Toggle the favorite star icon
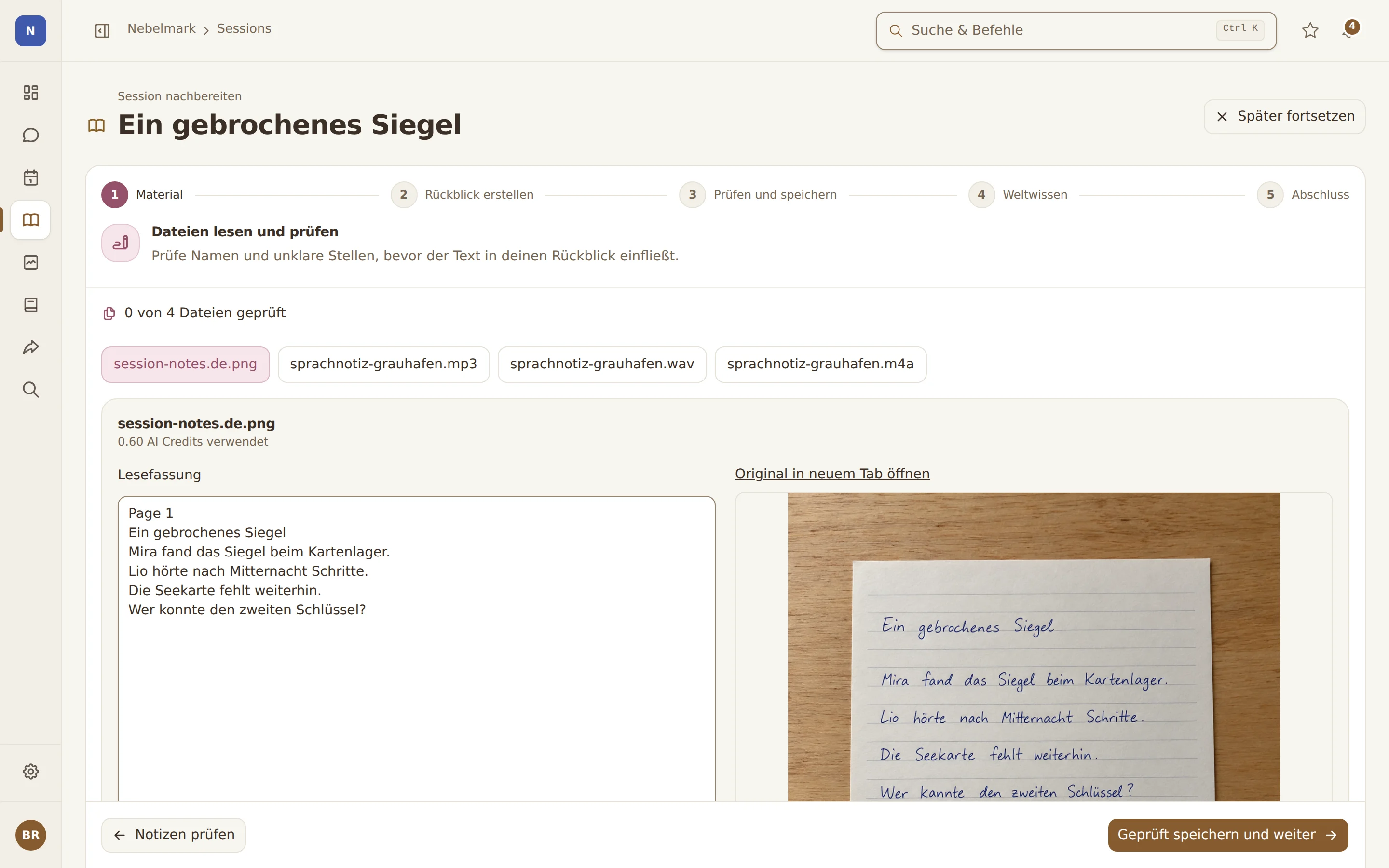This screenshot has width=1389, height=868. tap(1310, 30)
